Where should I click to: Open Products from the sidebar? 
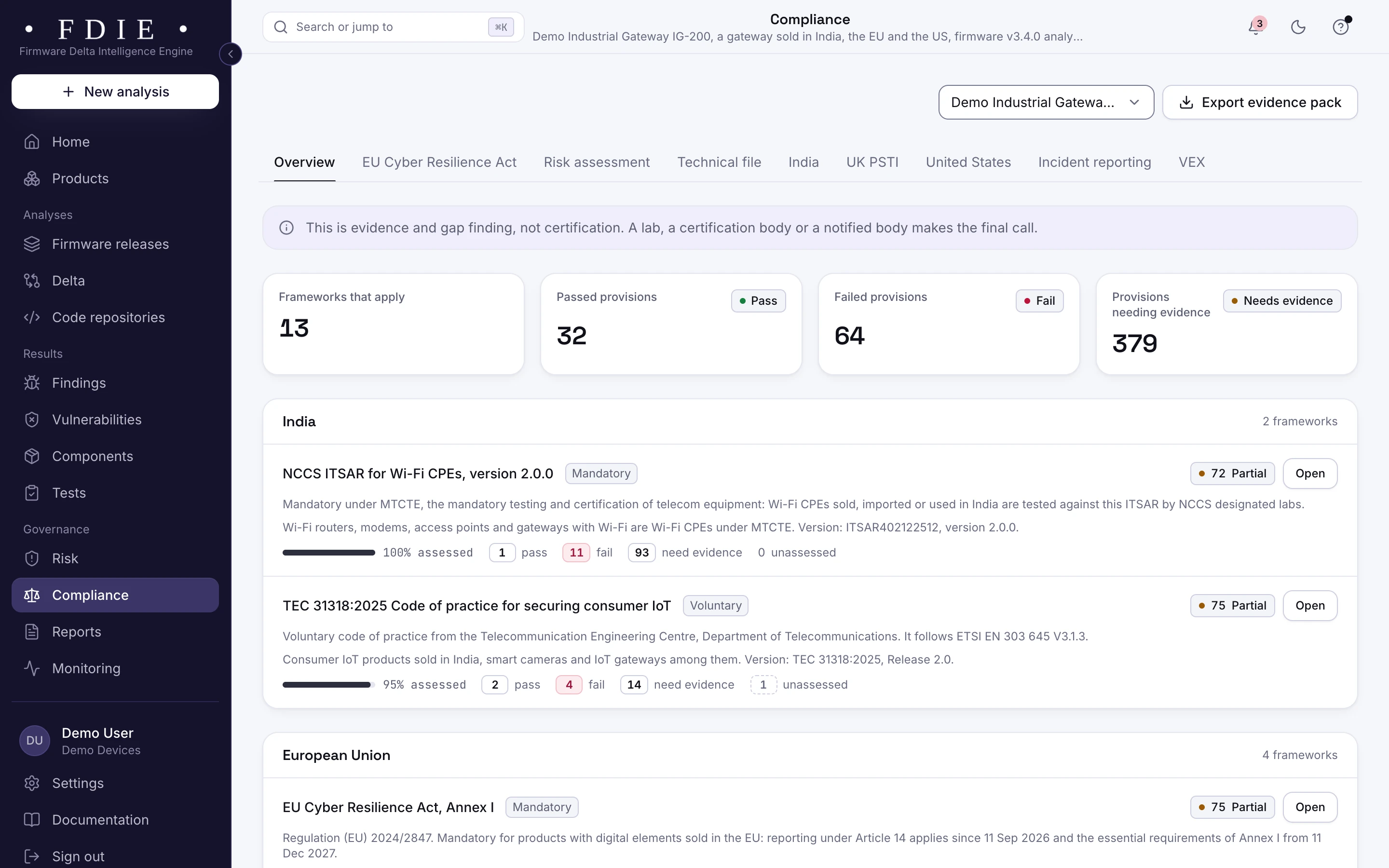115,178
